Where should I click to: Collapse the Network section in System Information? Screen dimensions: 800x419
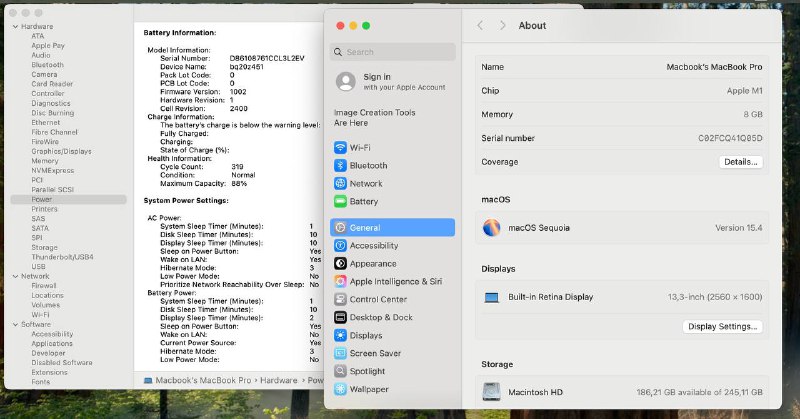15,276
